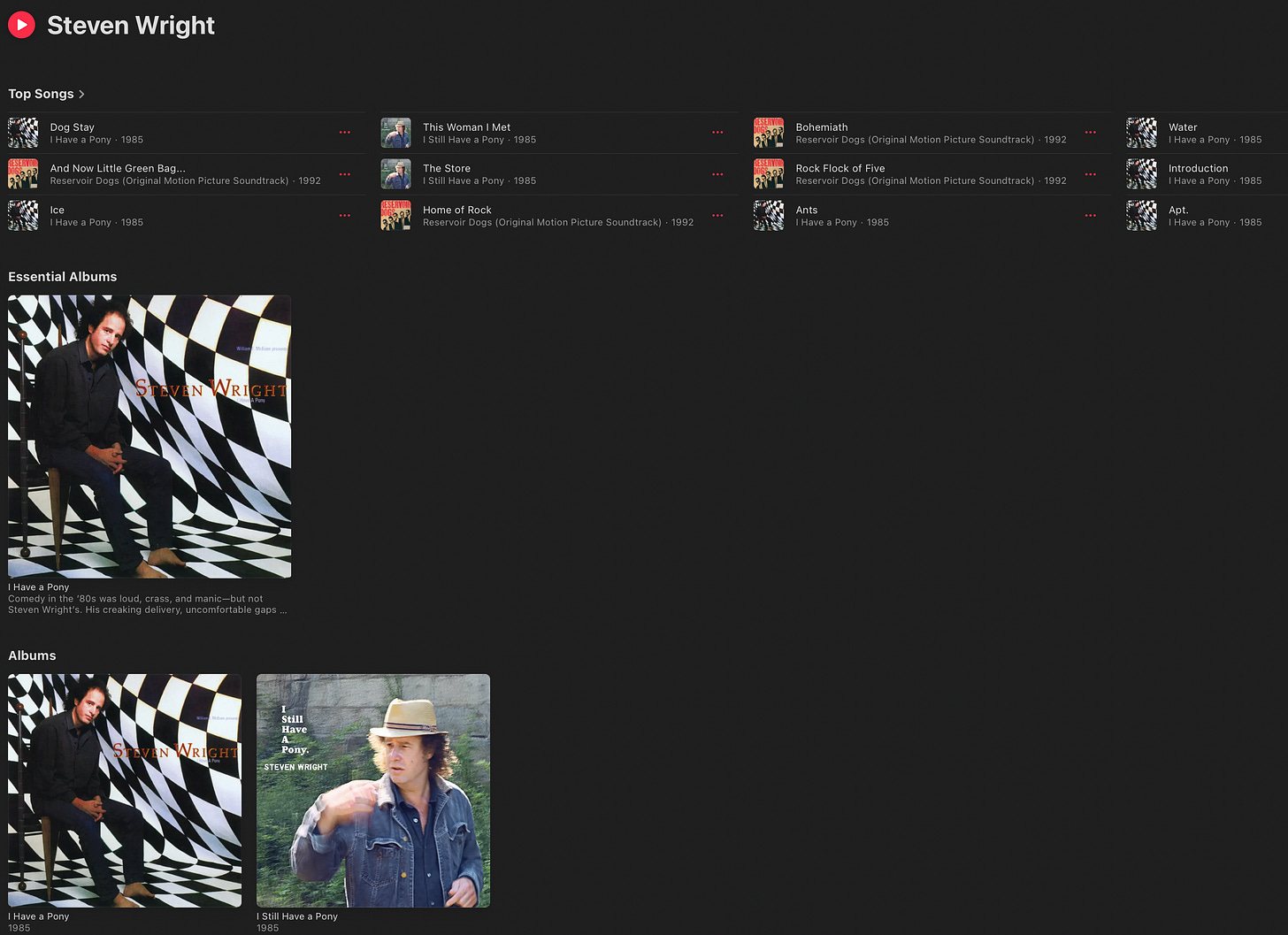Open more options for This Woman I Met

click(717, 133)
